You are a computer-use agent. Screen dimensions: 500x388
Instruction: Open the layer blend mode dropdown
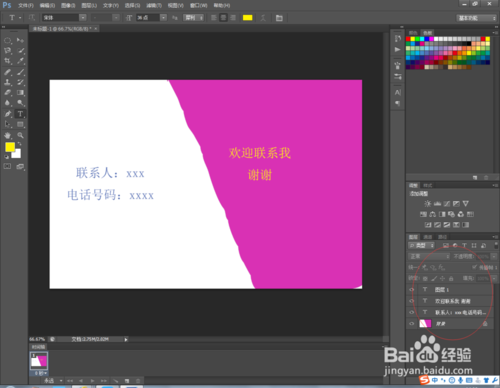(x=429, y=256)
